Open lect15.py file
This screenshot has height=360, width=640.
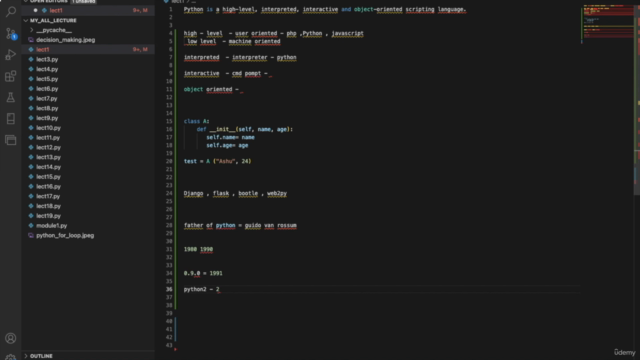point(48,177)
